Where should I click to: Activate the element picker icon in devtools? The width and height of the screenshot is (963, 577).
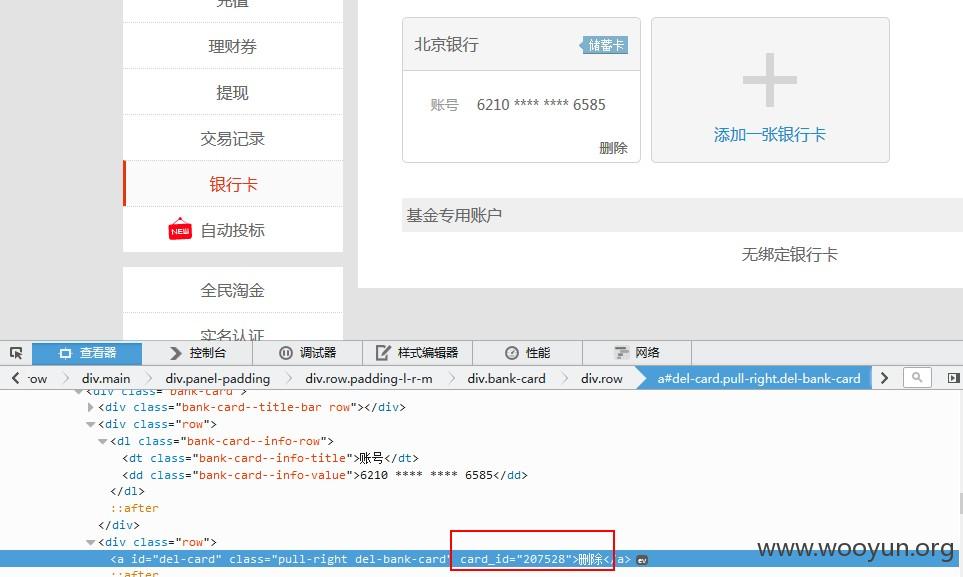click(16, 353)
